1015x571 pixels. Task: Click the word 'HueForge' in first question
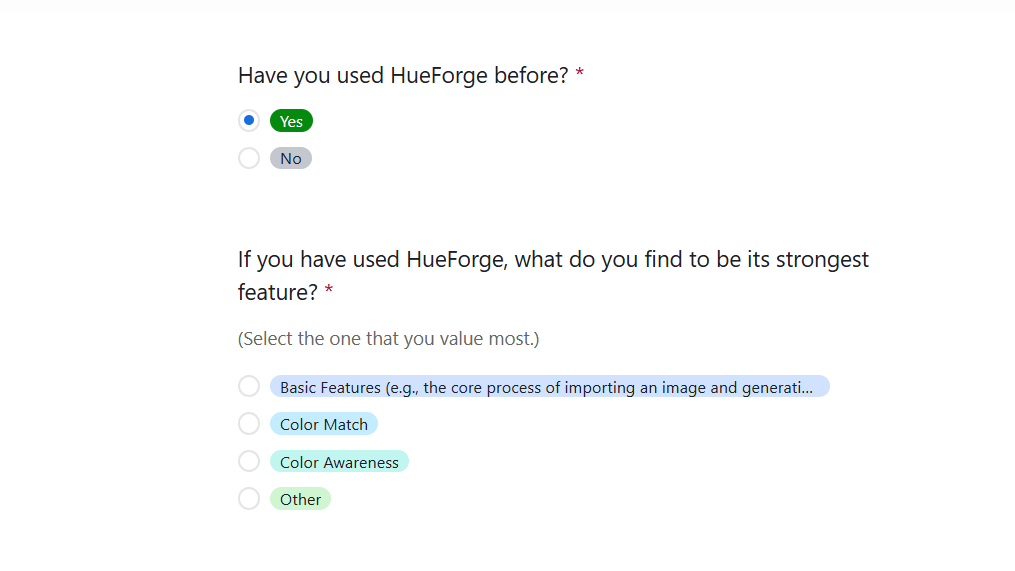click(439, 76)
